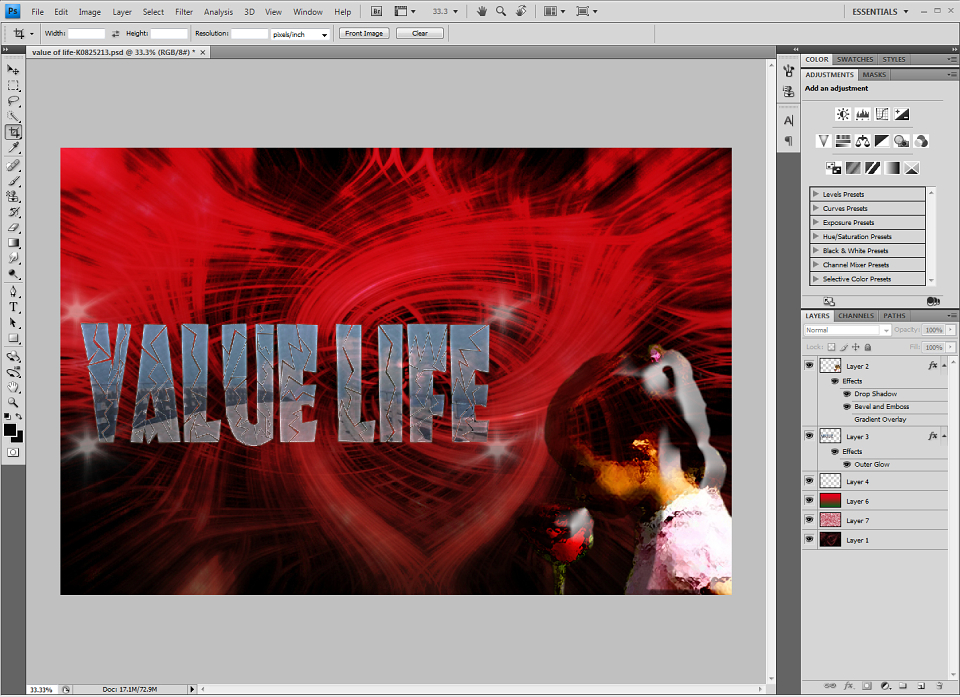The width and height of the screenshot is (960, 697).
Task: Toggle visibility of Layer 6
Action: pos(809,500)
